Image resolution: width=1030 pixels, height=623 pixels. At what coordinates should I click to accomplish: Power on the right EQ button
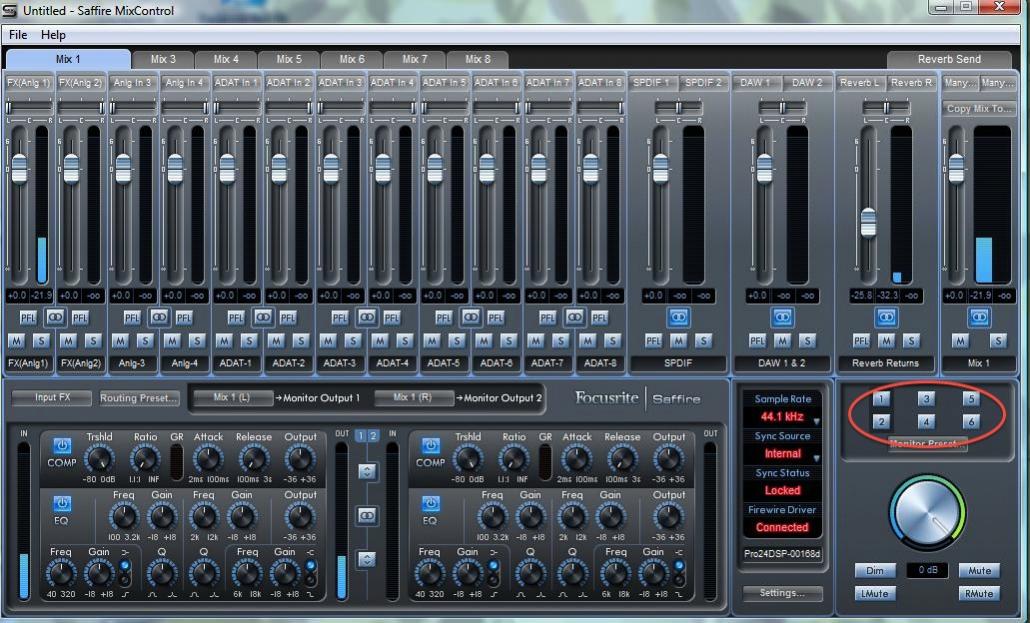coord(430,504)
